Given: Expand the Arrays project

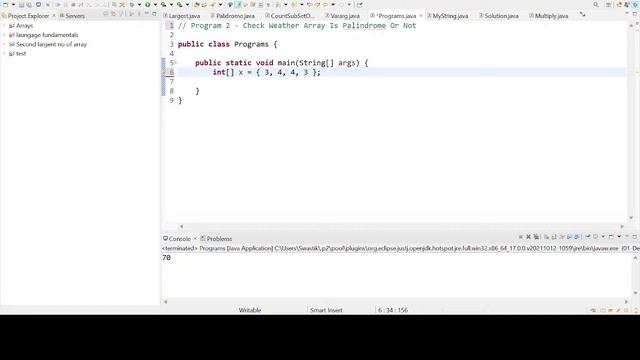Looking at the screenshot, I should (4, 26).
